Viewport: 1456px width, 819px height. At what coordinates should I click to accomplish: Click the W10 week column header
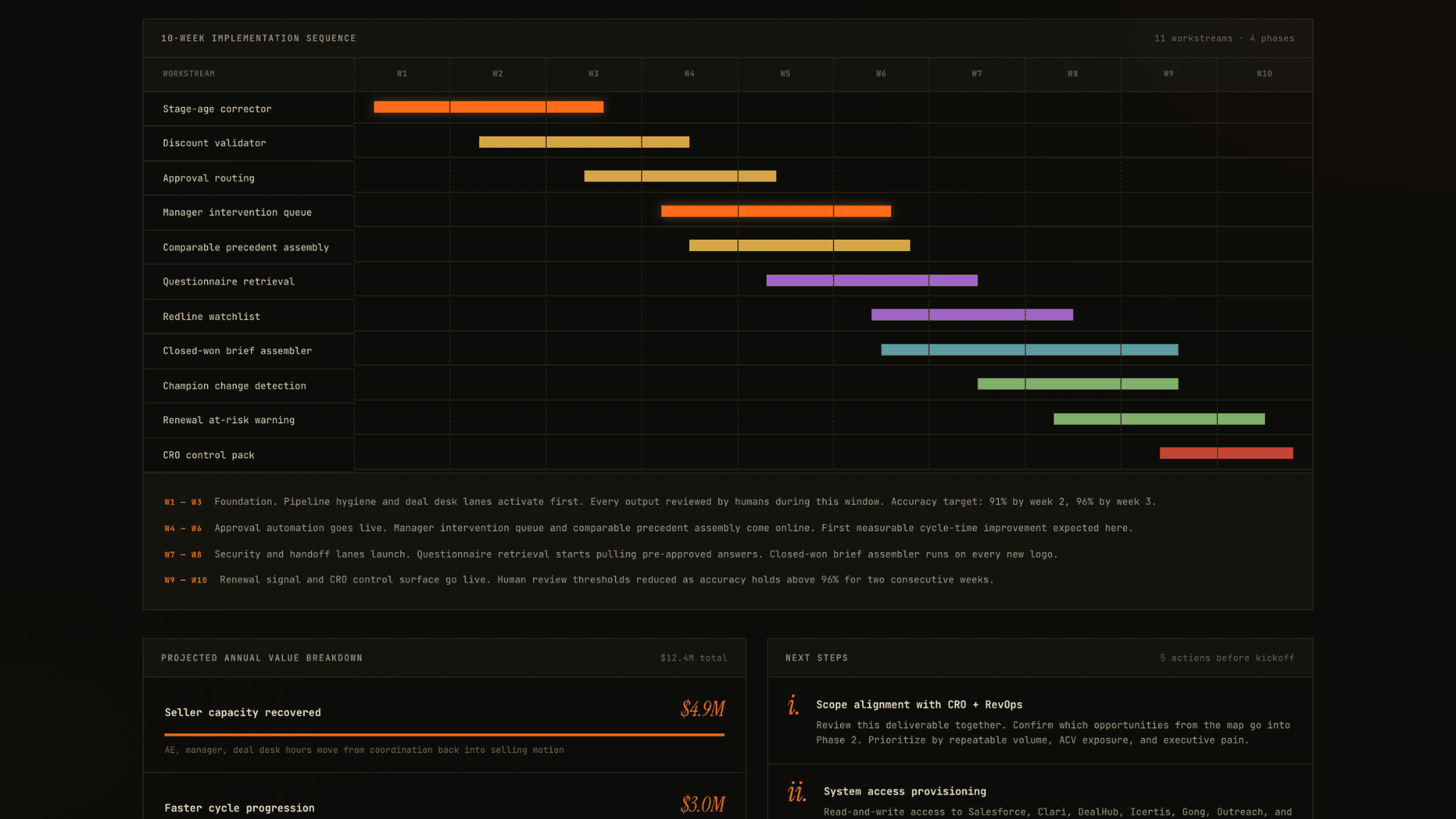[1264, 74]
